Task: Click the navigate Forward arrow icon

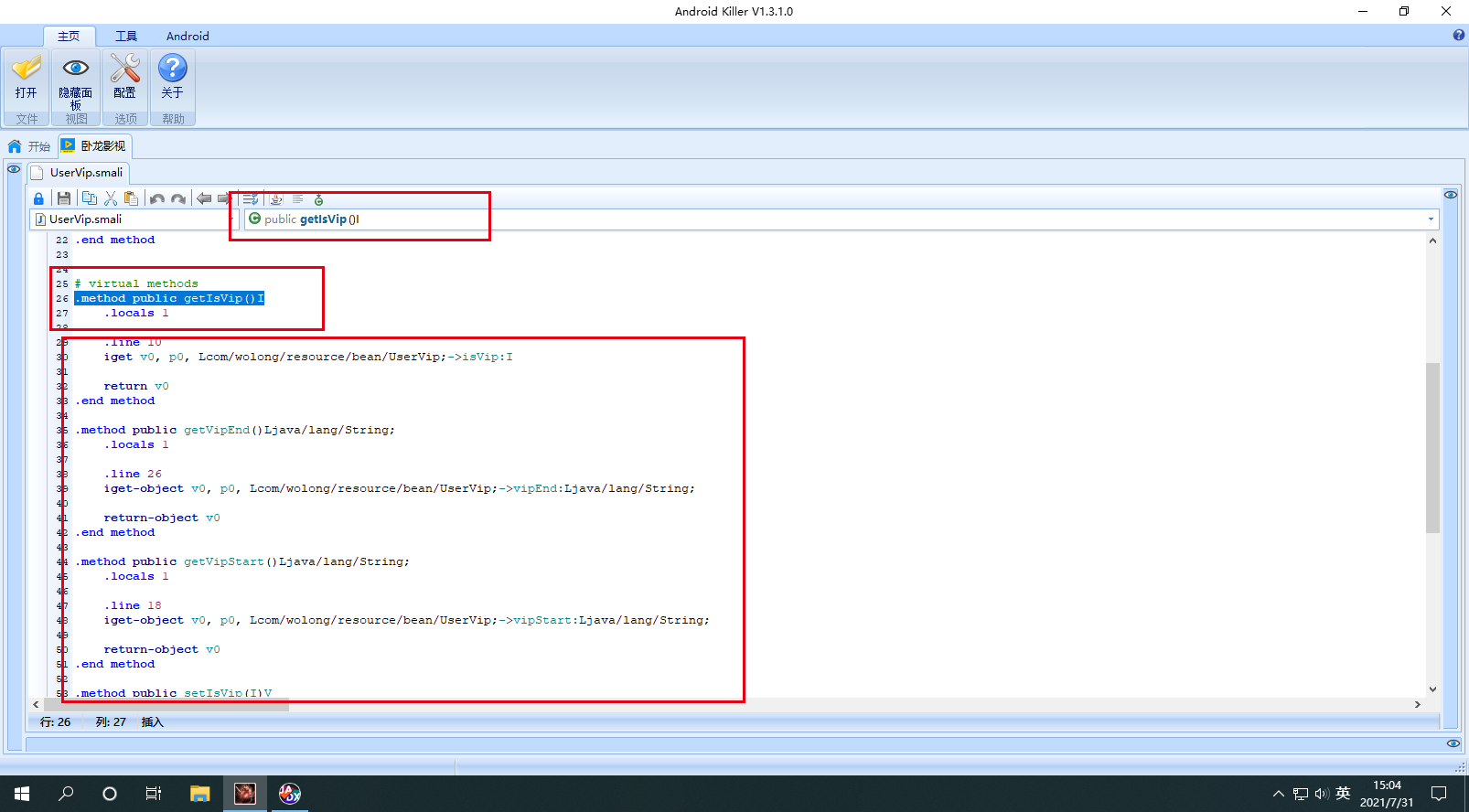Action: click(224, 198)
